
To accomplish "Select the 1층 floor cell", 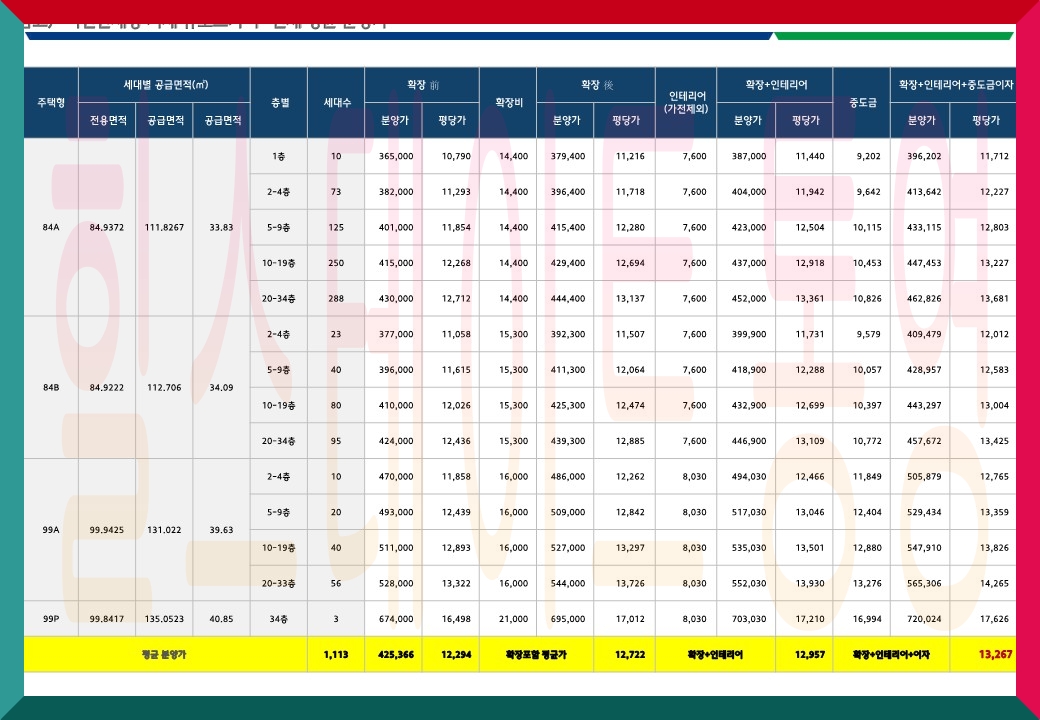I will (x=279, y=156).
